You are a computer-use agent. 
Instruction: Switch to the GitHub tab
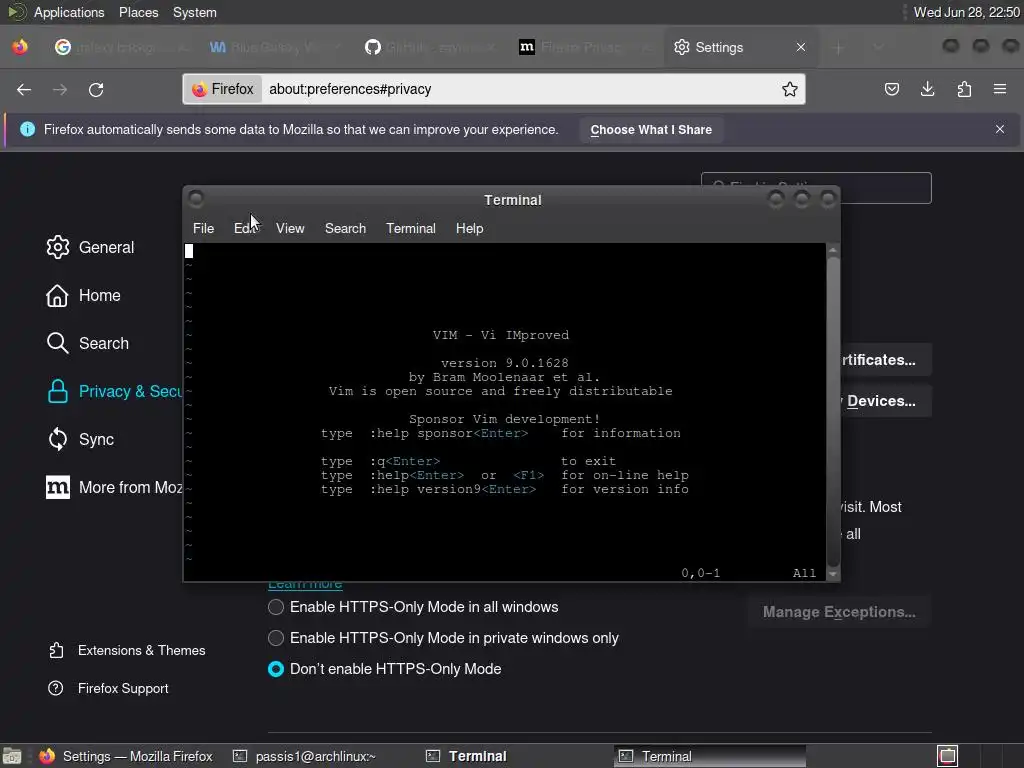click(431, 47)
